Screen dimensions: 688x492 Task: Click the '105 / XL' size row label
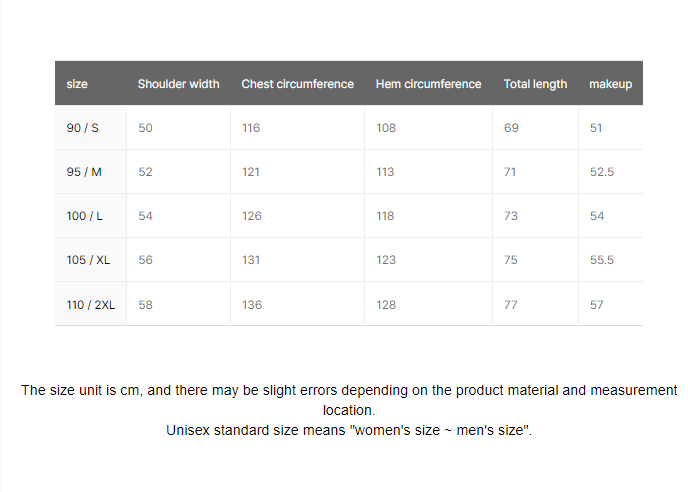tap(88, 260)
